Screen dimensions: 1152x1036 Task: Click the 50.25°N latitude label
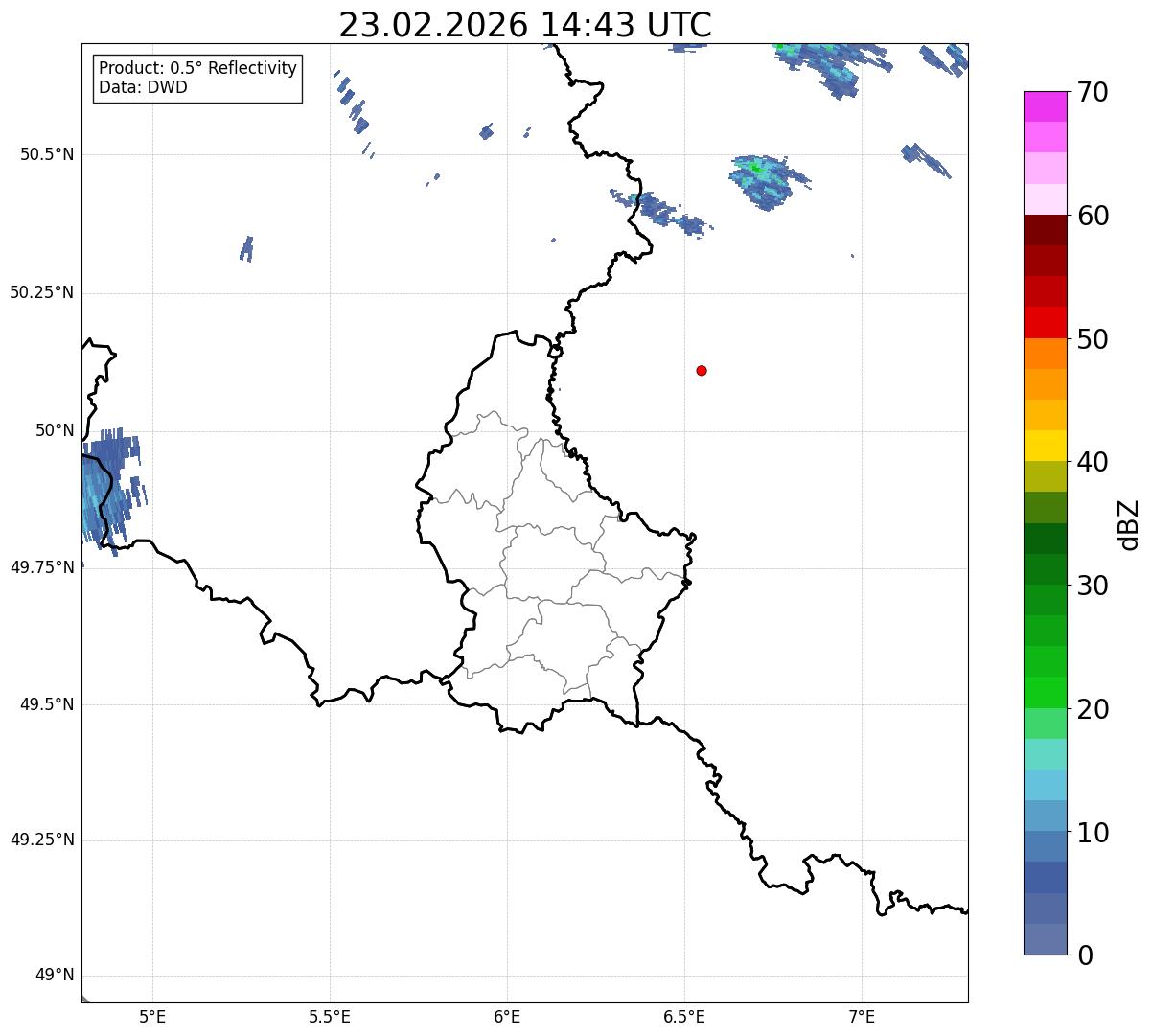pos(42,292)
